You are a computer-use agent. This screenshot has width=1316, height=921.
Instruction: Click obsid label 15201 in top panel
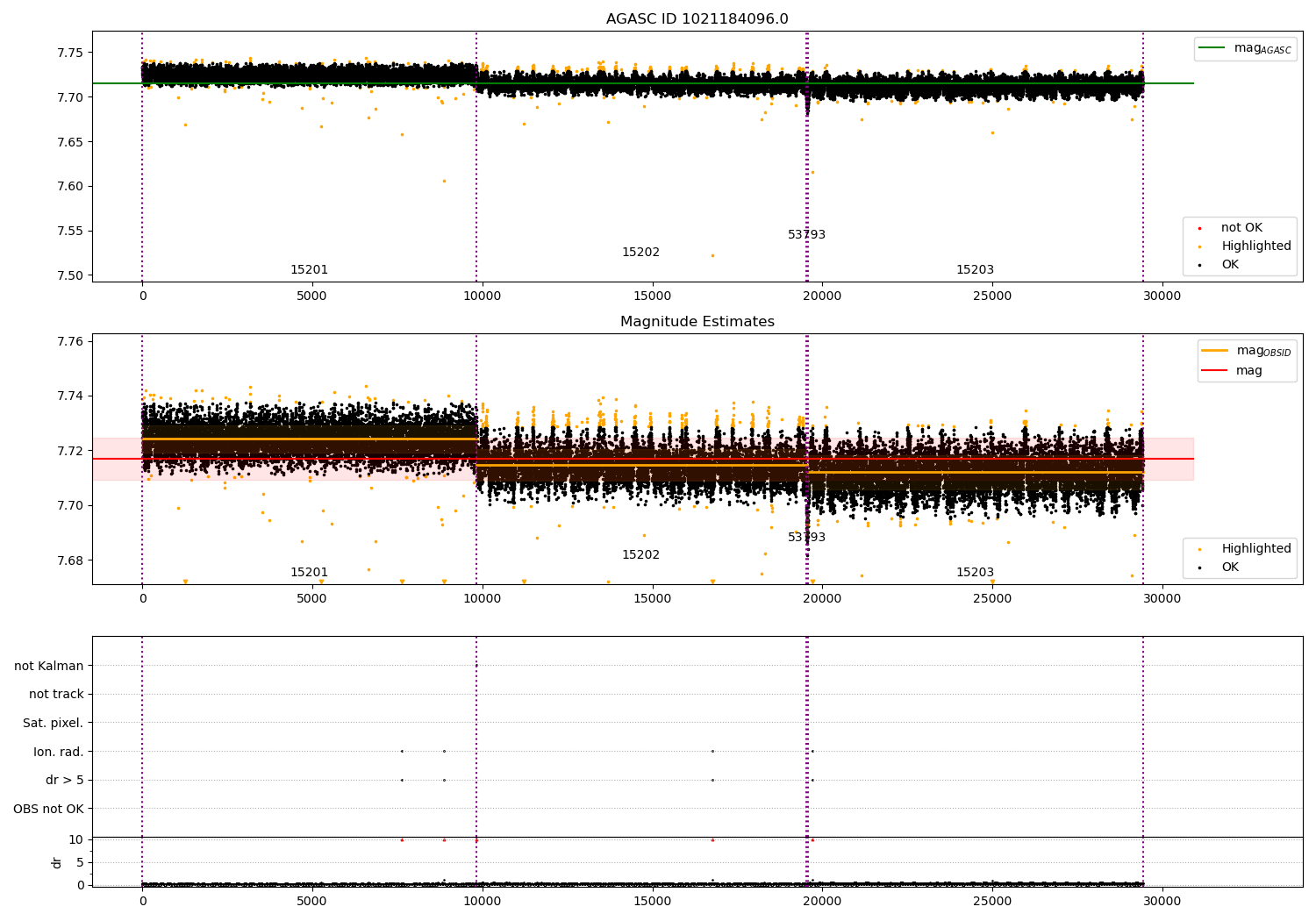click(309, 270)
